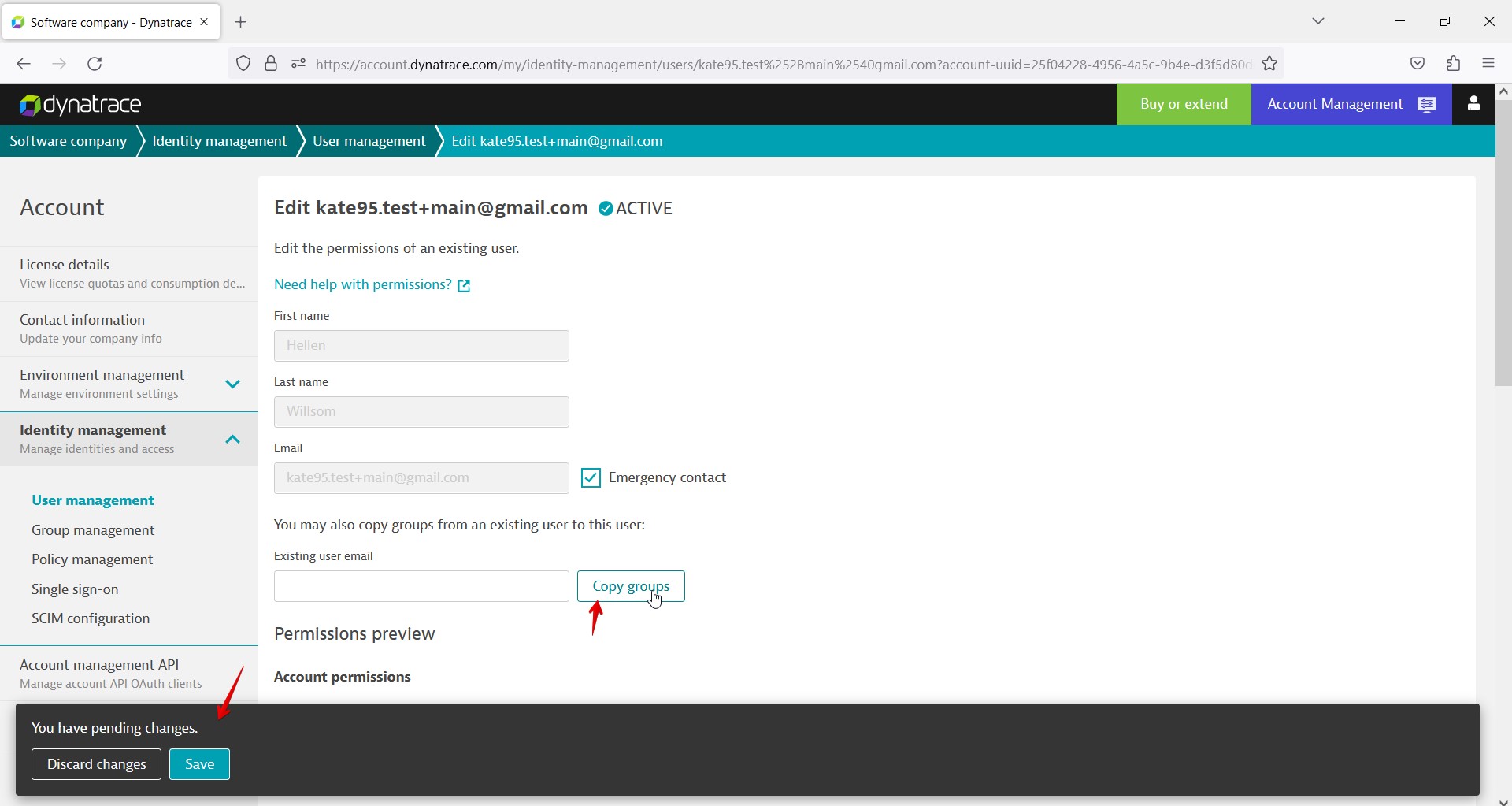Open the site permissions icon in the address bar
Image resolution: width=1512 pixels, height=806 pixels.
[298, 64]
